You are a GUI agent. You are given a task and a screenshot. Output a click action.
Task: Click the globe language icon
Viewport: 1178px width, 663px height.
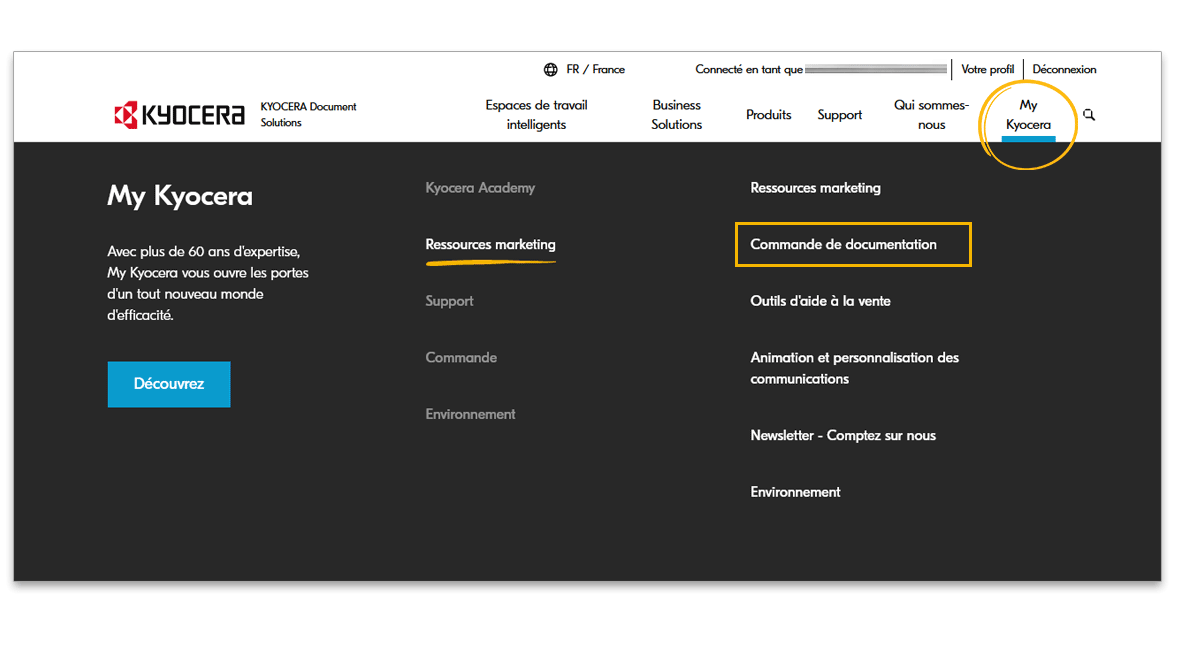(550, 70)
